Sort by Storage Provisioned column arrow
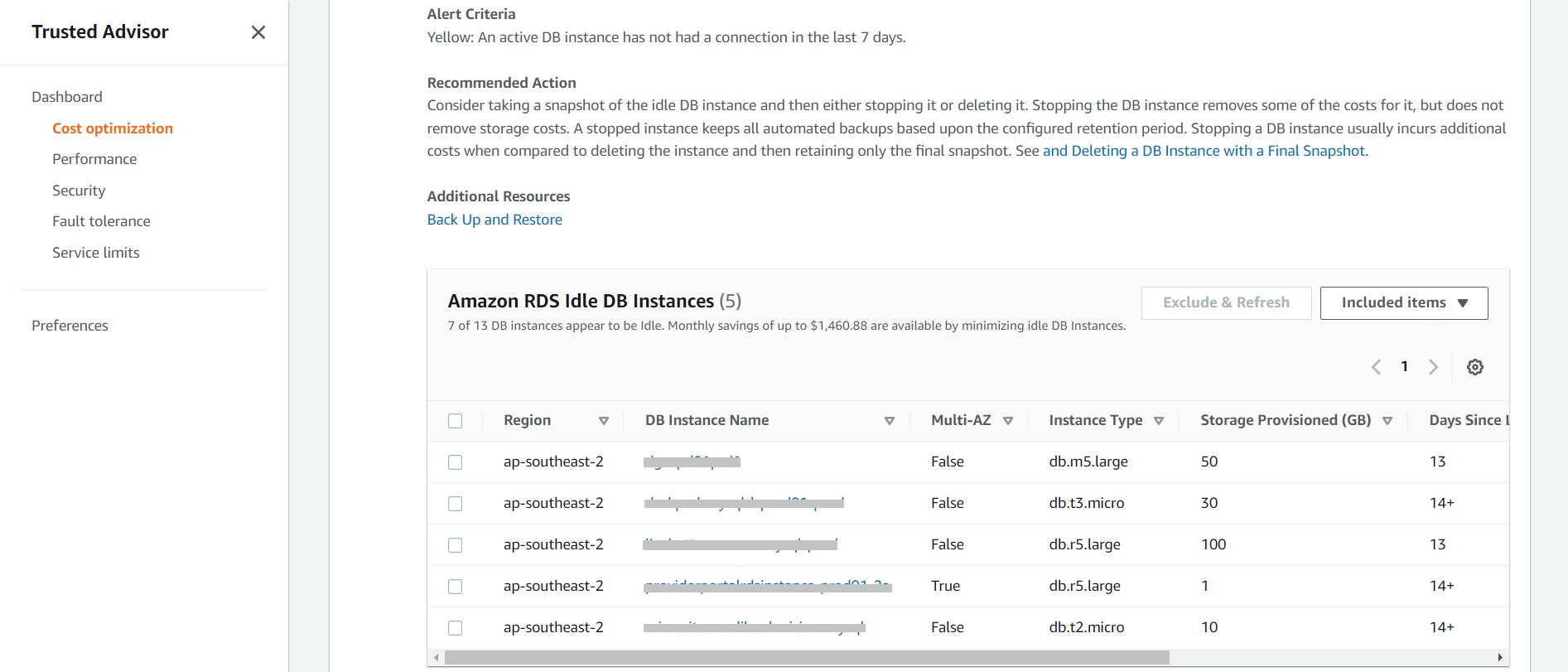Screen dimensions: 1568x672 1387,421
